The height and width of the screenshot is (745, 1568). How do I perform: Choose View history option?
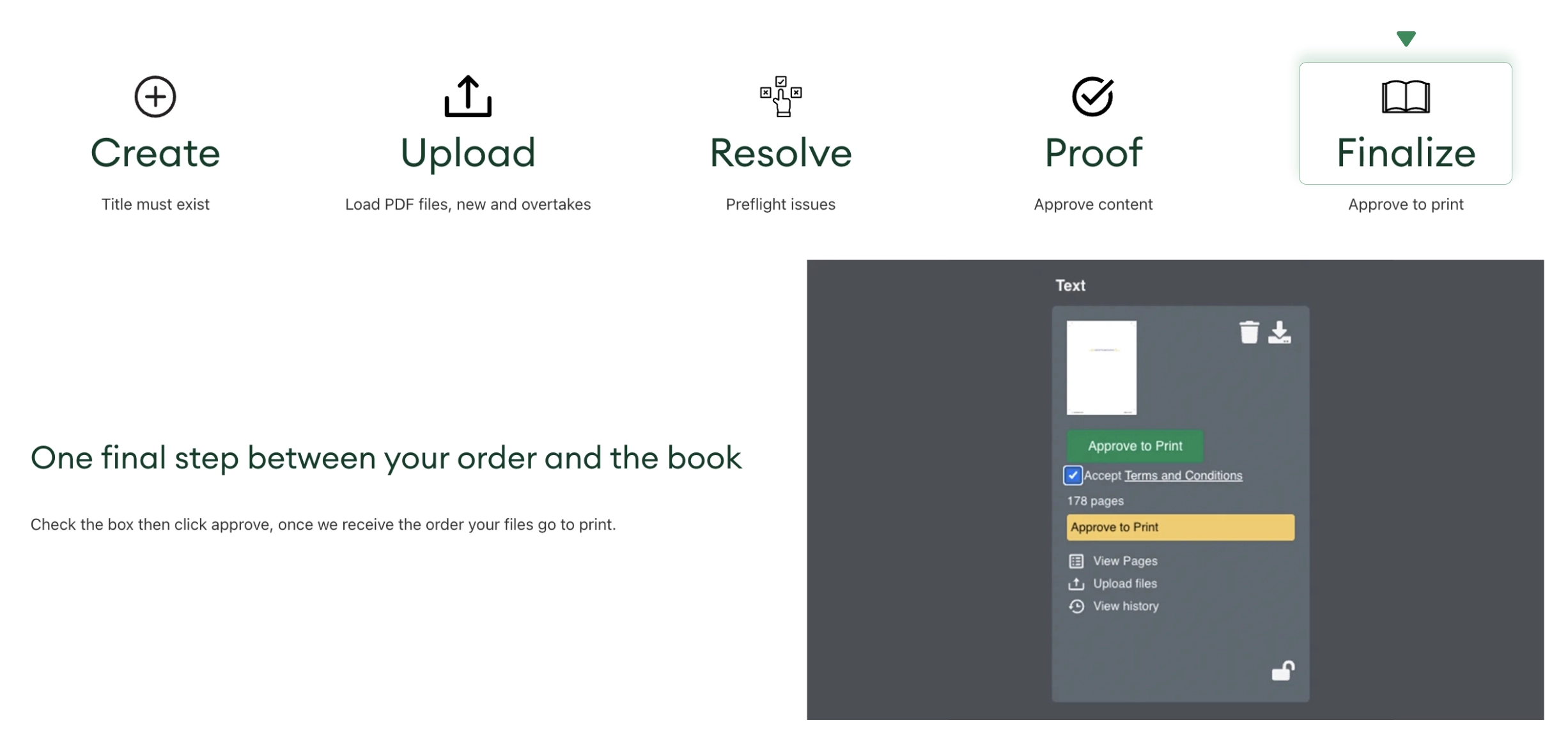click(1125, 606)
